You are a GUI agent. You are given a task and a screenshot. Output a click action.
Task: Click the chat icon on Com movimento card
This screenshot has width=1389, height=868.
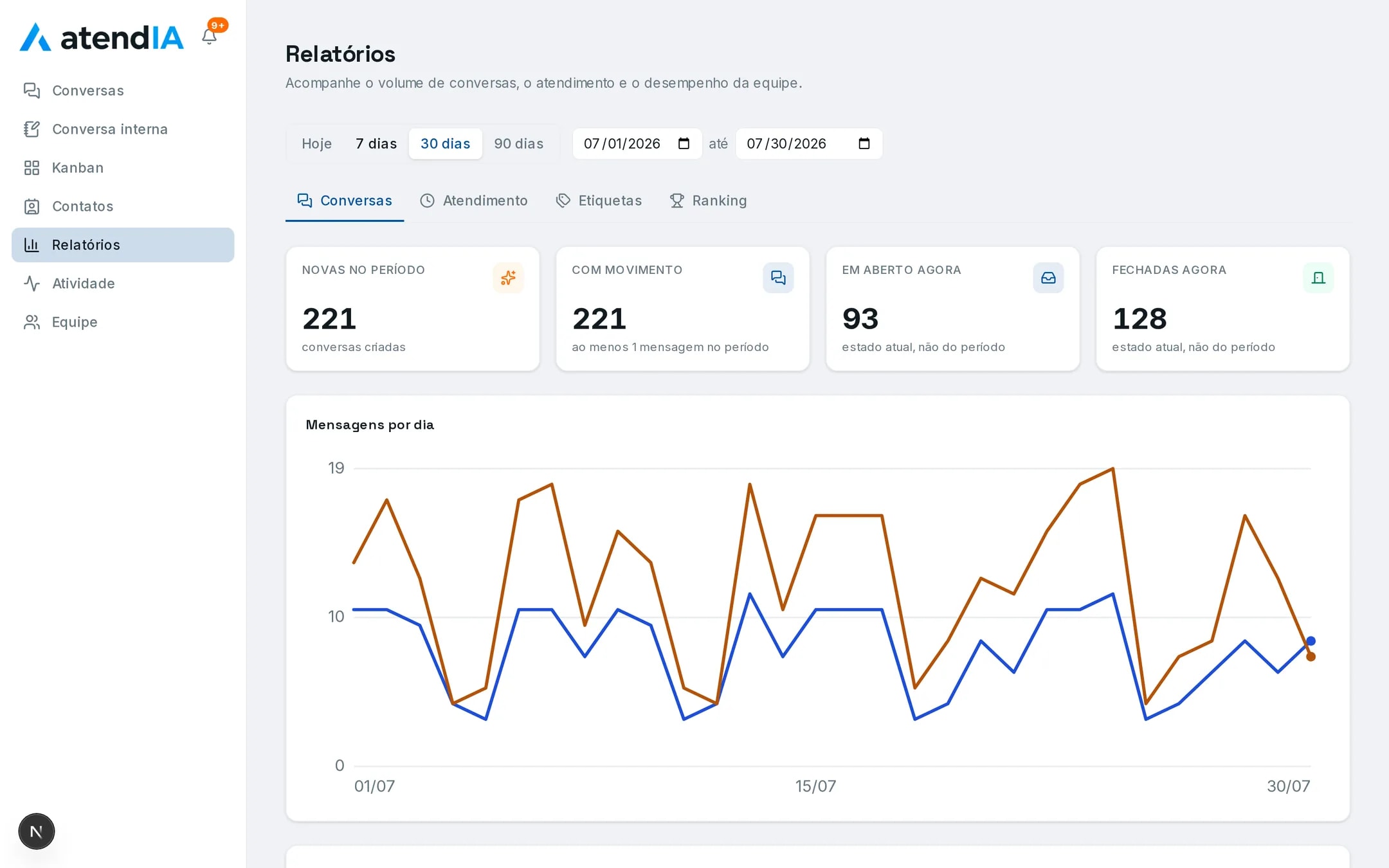[x=778, y=278]
